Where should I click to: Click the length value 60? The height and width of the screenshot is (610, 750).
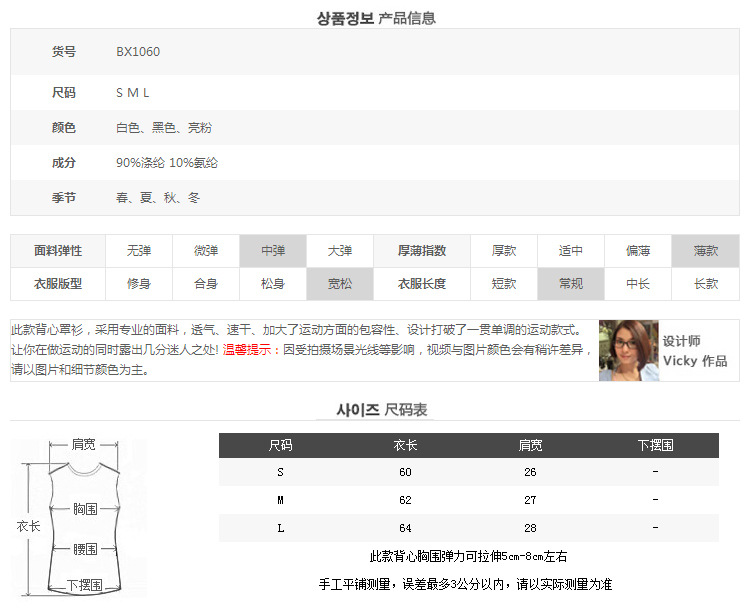pos(405,472)
